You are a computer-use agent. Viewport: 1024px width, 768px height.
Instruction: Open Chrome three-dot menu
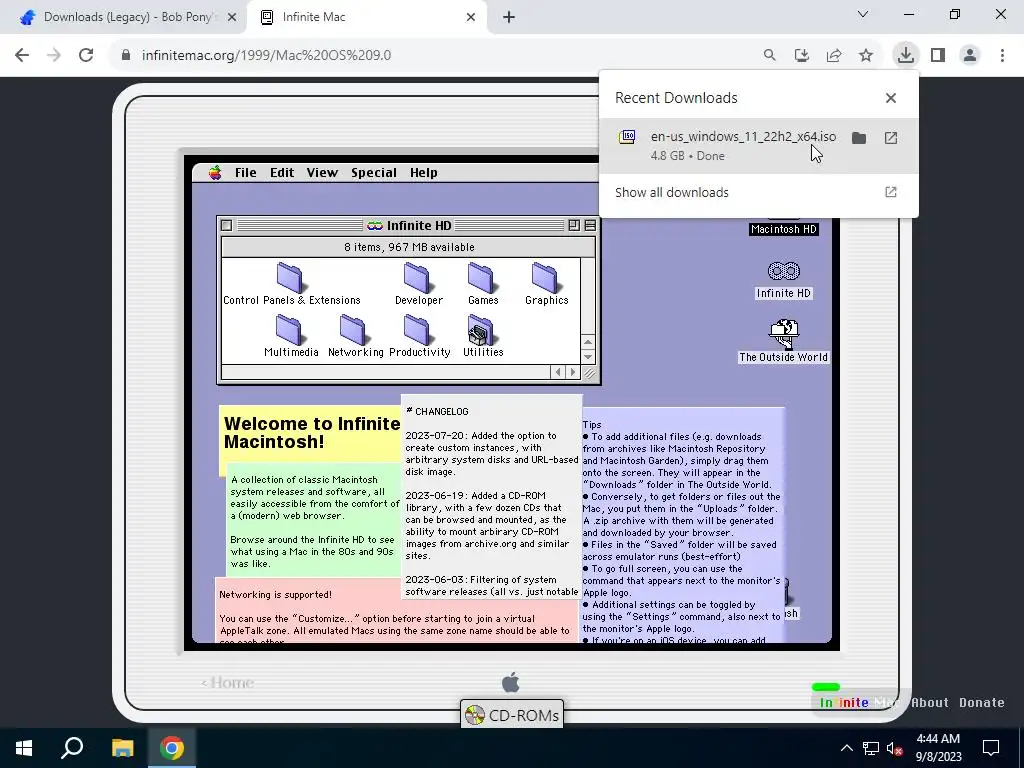[1002, 55]
